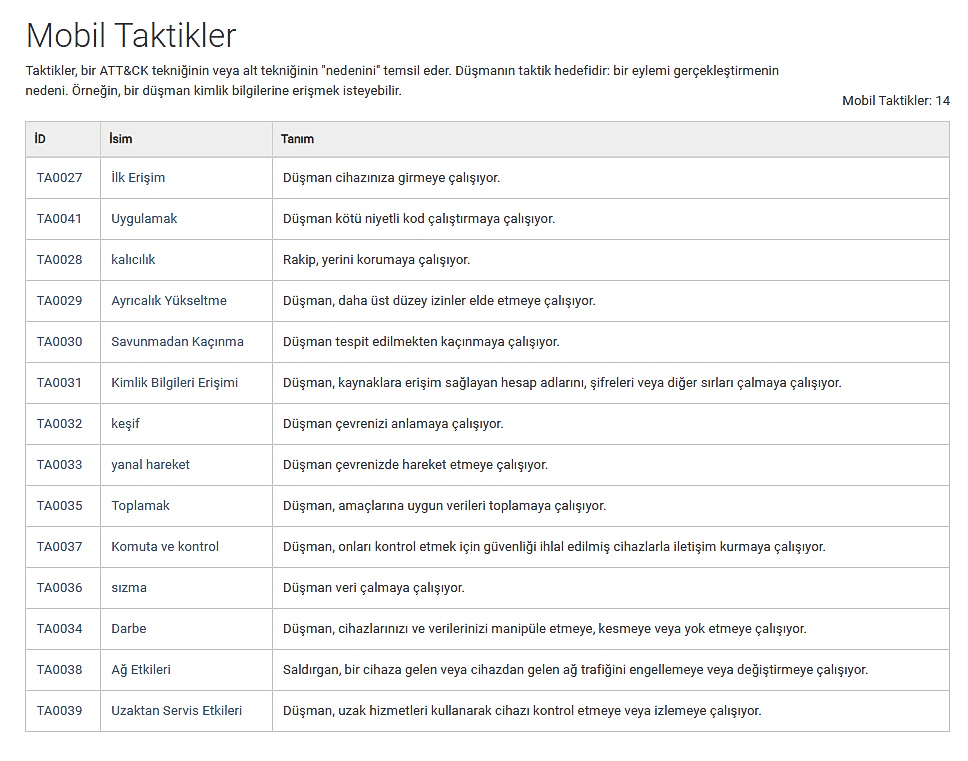
Task: Open Uzaktan Servis Etkileri link
Action: click(176, 711)
